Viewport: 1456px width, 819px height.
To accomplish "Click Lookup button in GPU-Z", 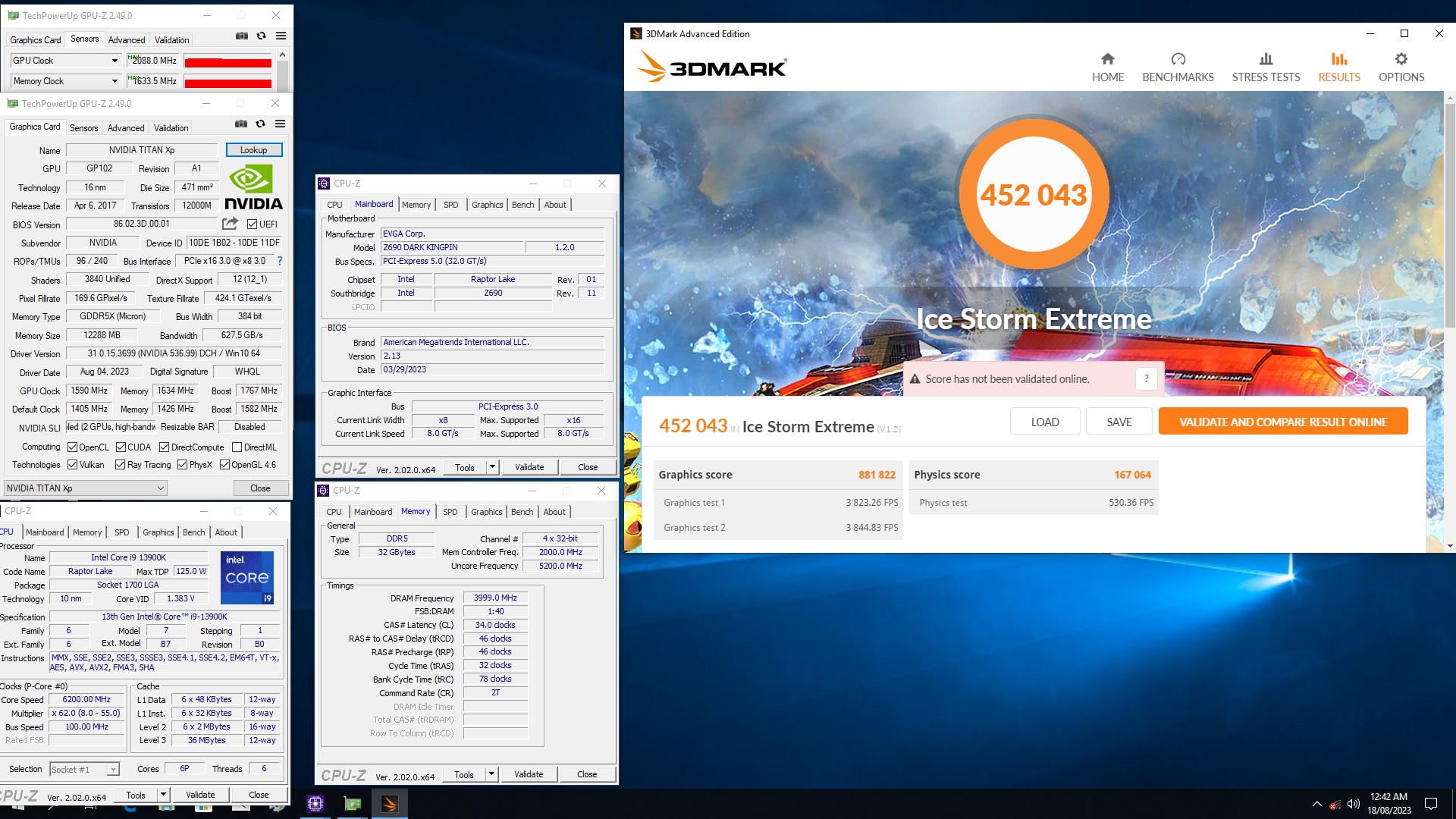I will pos(253,150).
